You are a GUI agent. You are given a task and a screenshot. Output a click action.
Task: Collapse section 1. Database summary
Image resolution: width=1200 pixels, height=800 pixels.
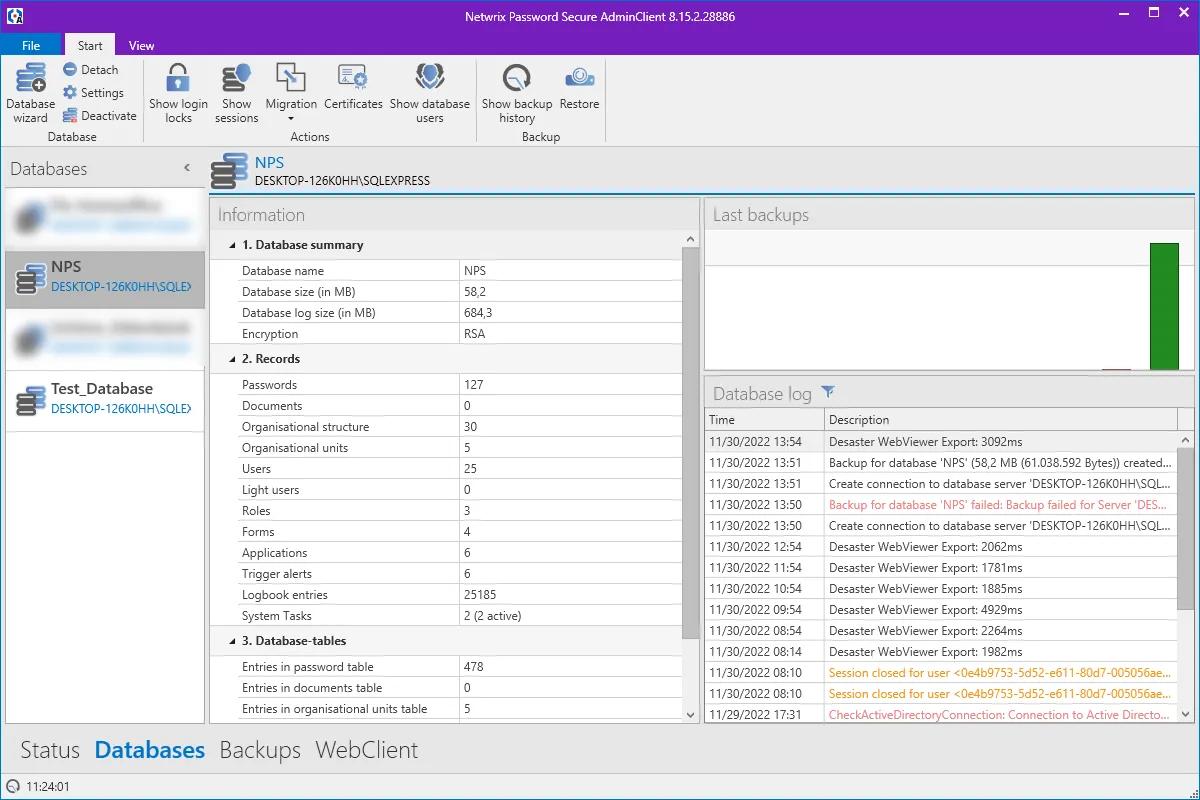(234, 245)
